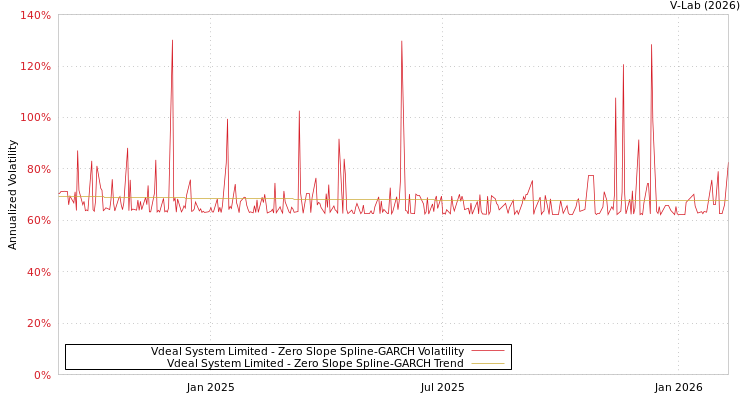The image size is (750, 400).
Task: Select the 60% y-axis label
Action: click(x=39, y=221)
